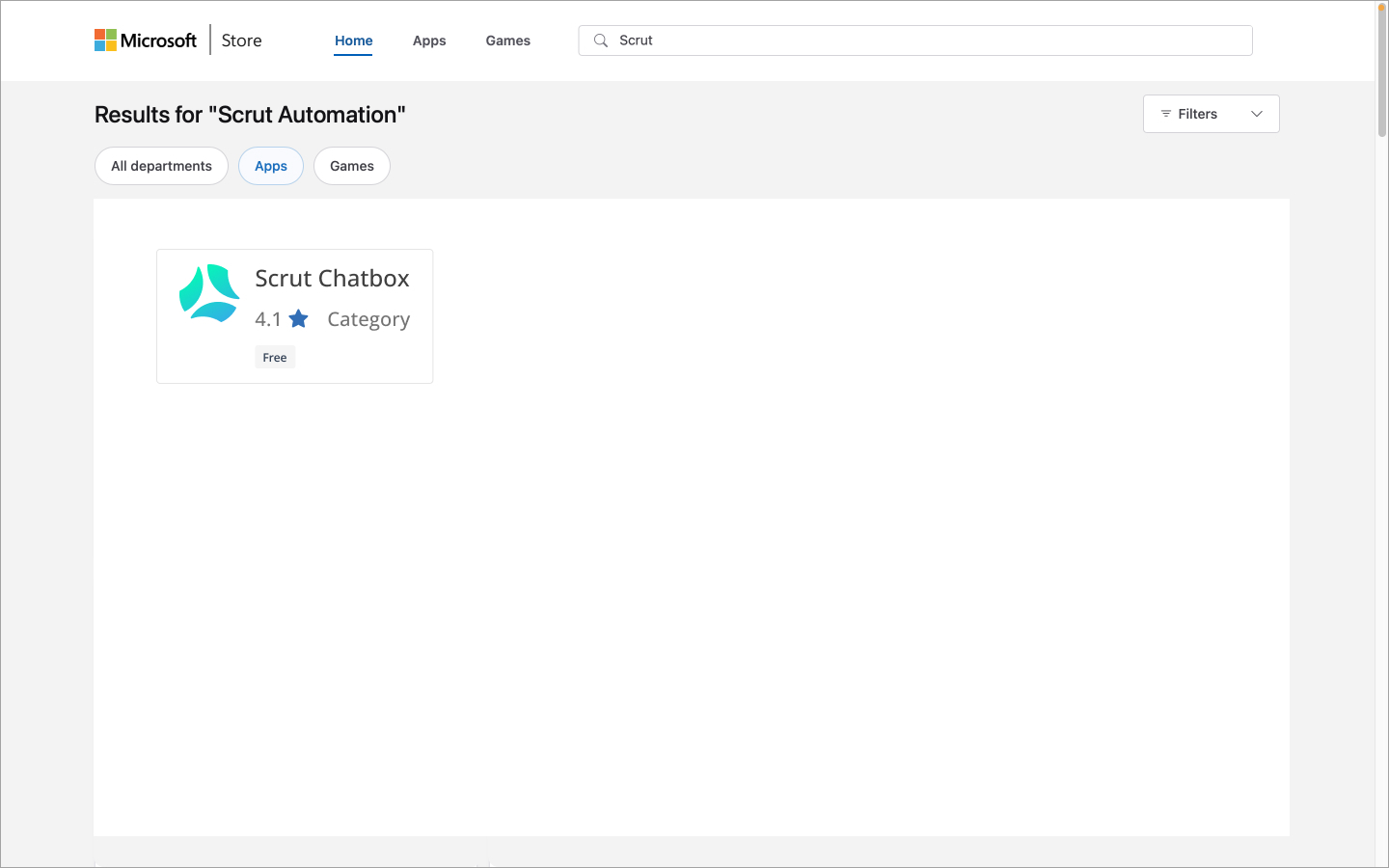The image size is (1389, 868).
Task: Open the Apps navigation tab
Action: point(429,41)
